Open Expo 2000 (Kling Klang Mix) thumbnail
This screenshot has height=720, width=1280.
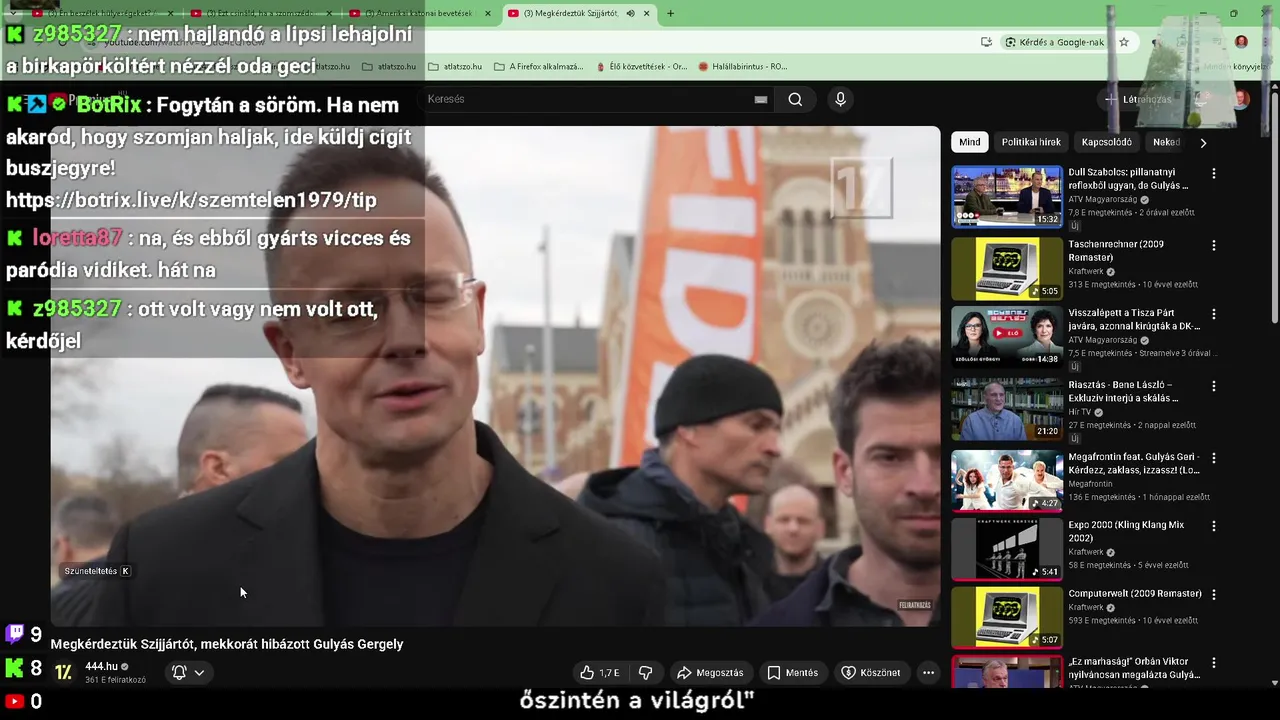pyautogui.click(x=1007, y=549)
